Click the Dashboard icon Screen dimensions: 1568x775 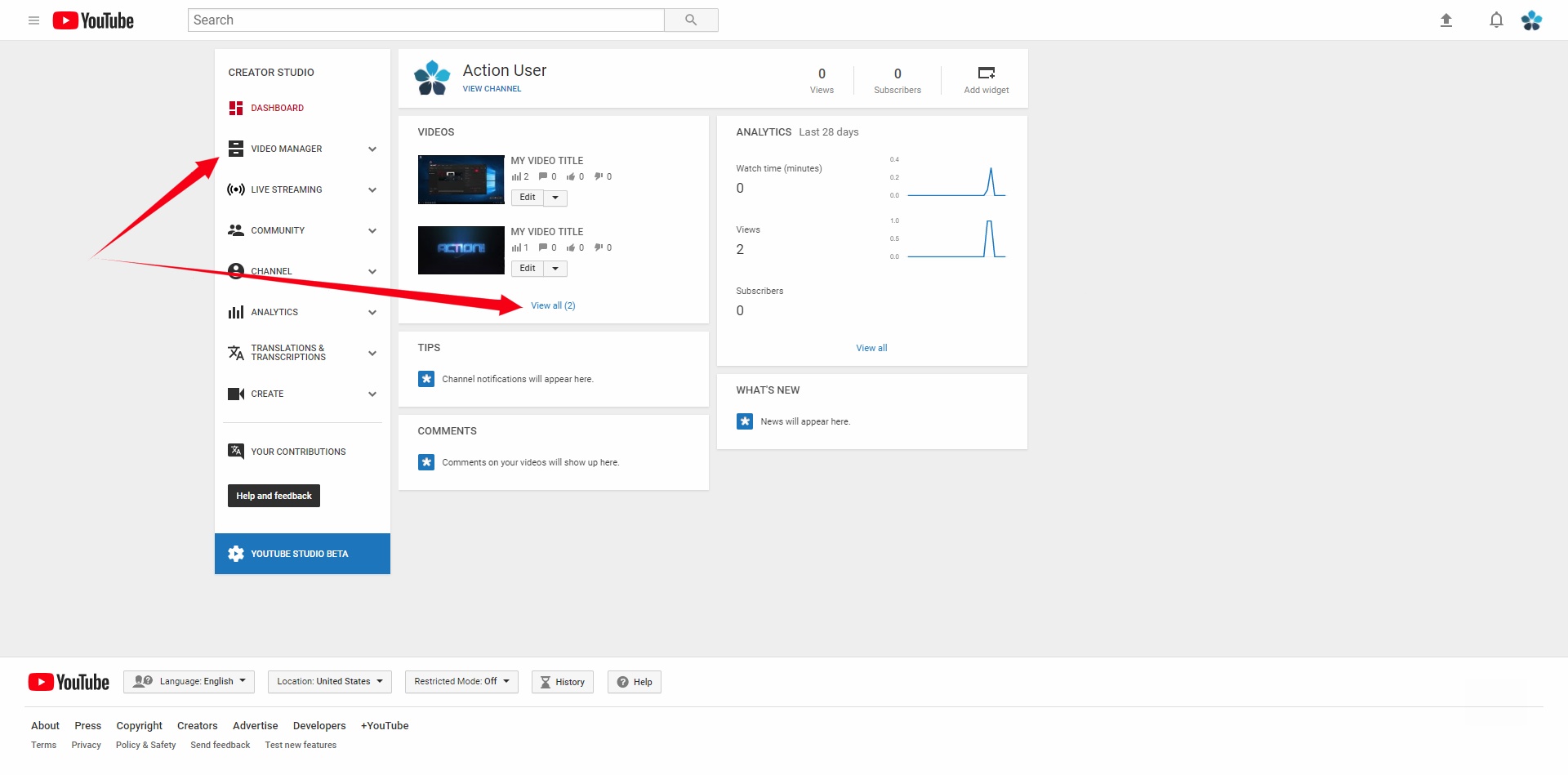coord(236,108)
